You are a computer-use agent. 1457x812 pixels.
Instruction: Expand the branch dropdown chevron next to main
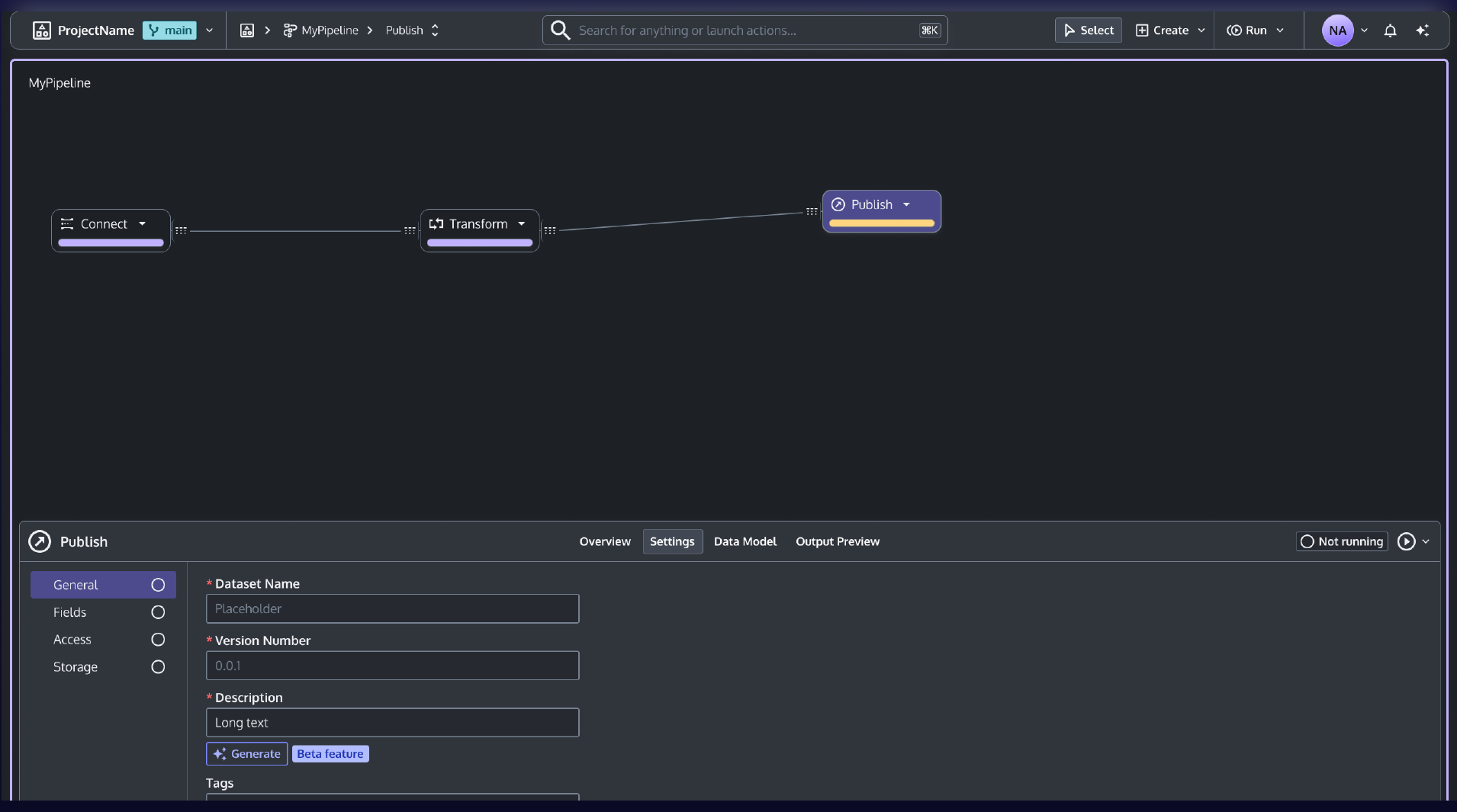pyautogui.click(x=209, y=30)
